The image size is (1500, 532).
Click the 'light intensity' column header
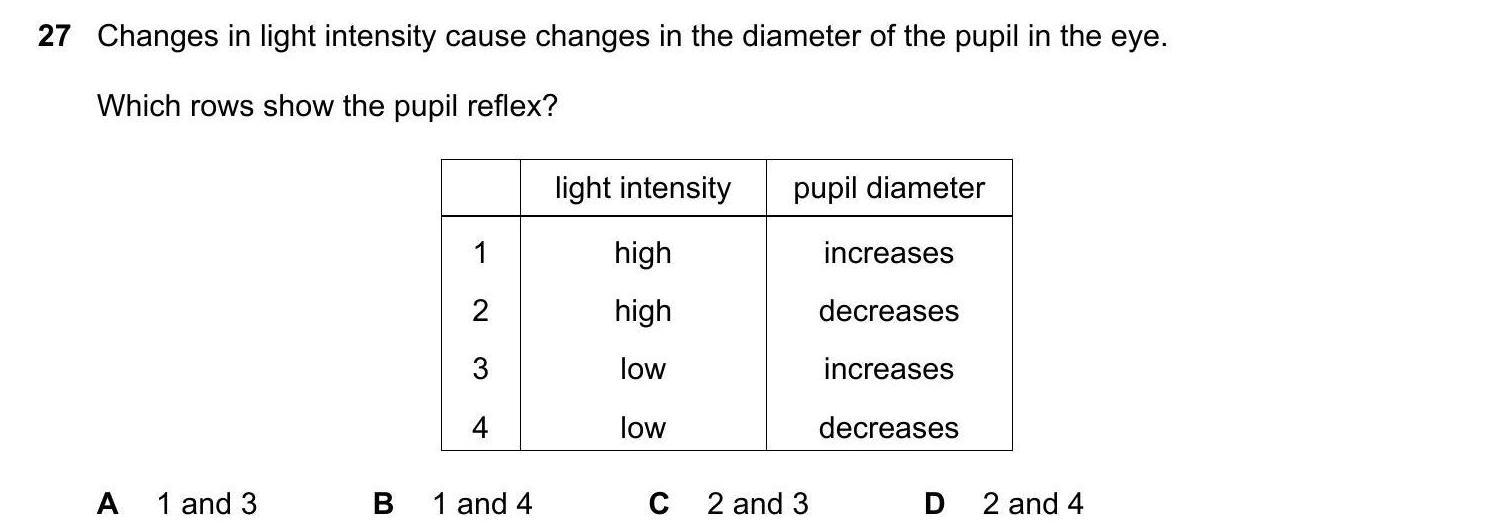pyautogui.click(x=642, y=188)
